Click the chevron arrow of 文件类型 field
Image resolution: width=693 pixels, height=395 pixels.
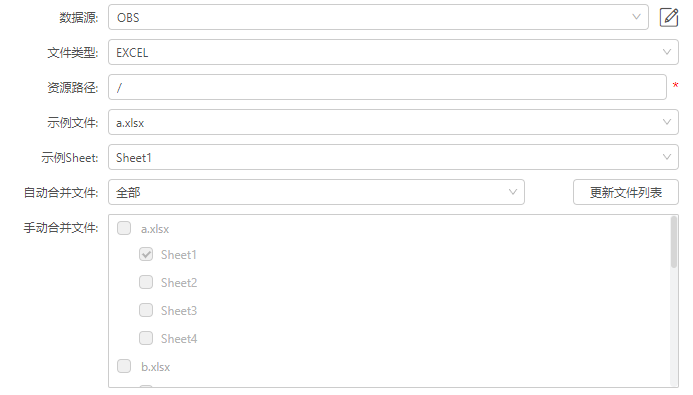(666, 52)
